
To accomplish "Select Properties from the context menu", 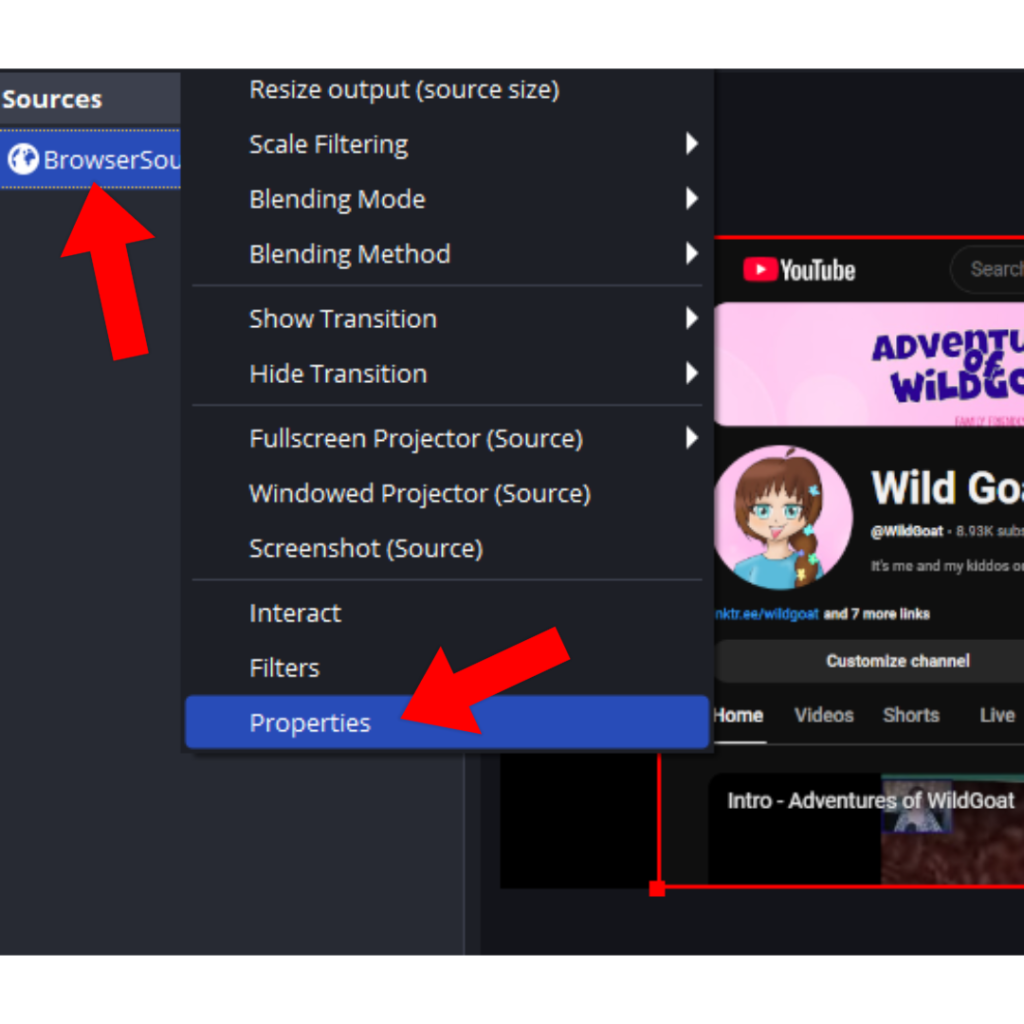I will (x=312, y=722).
